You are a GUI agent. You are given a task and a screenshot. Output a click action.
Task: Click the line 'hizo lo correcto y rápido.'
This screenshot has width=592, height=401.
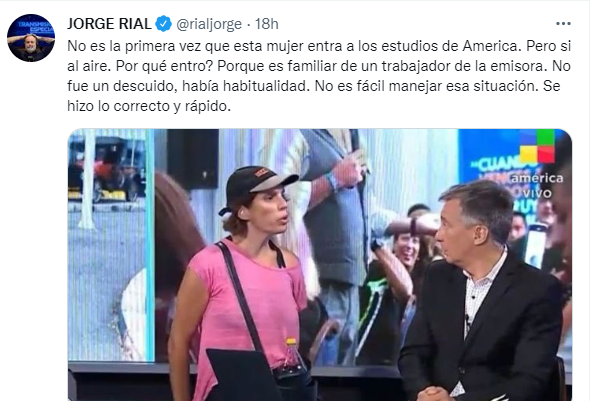(149, 106)
